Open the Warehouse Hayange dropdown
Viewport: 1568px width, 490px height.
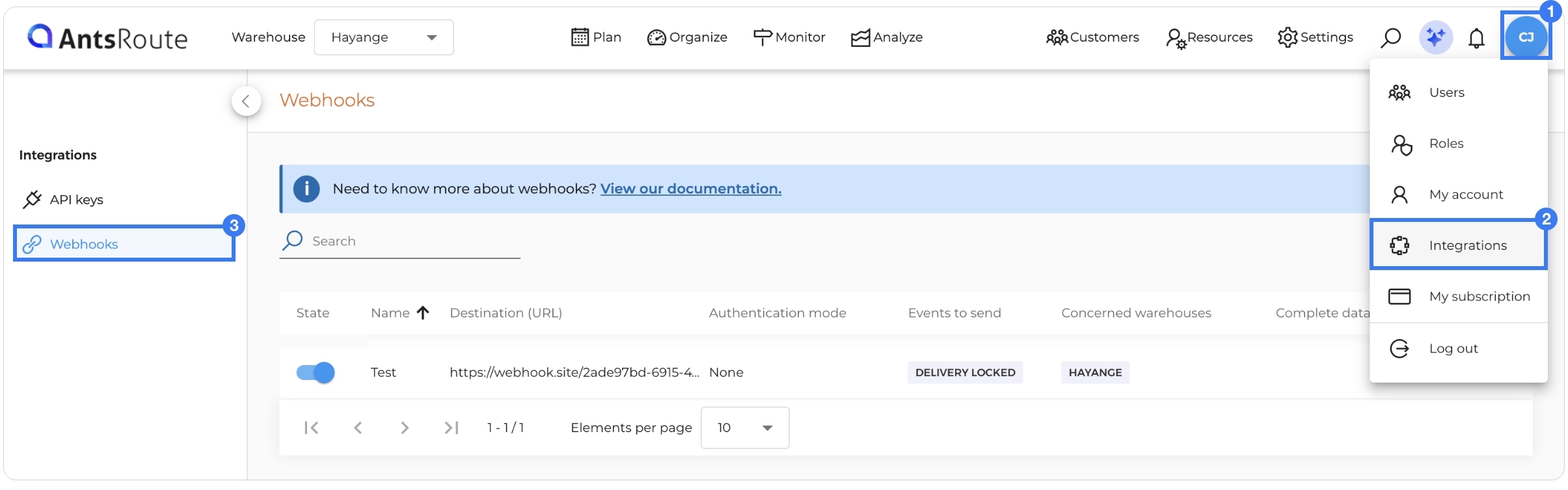click(x=384, y=37)
